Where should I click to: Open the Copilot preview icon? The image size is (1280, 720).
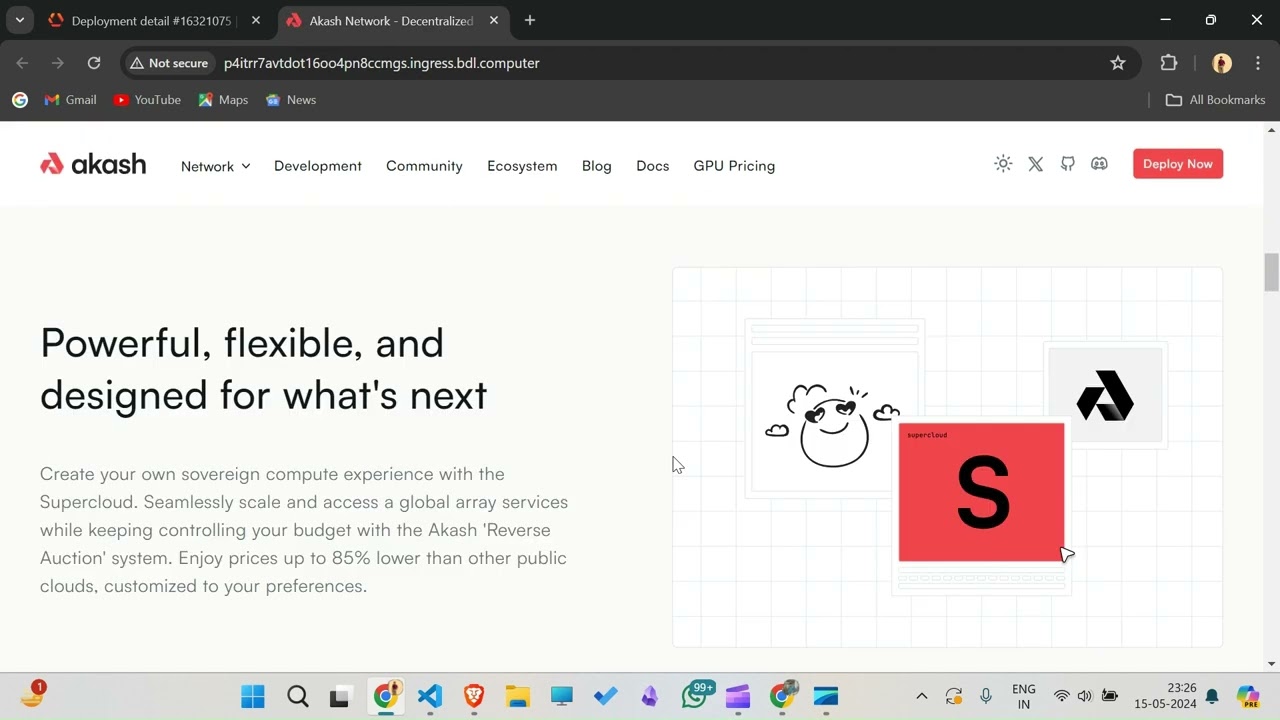[x=1248, y=696]
